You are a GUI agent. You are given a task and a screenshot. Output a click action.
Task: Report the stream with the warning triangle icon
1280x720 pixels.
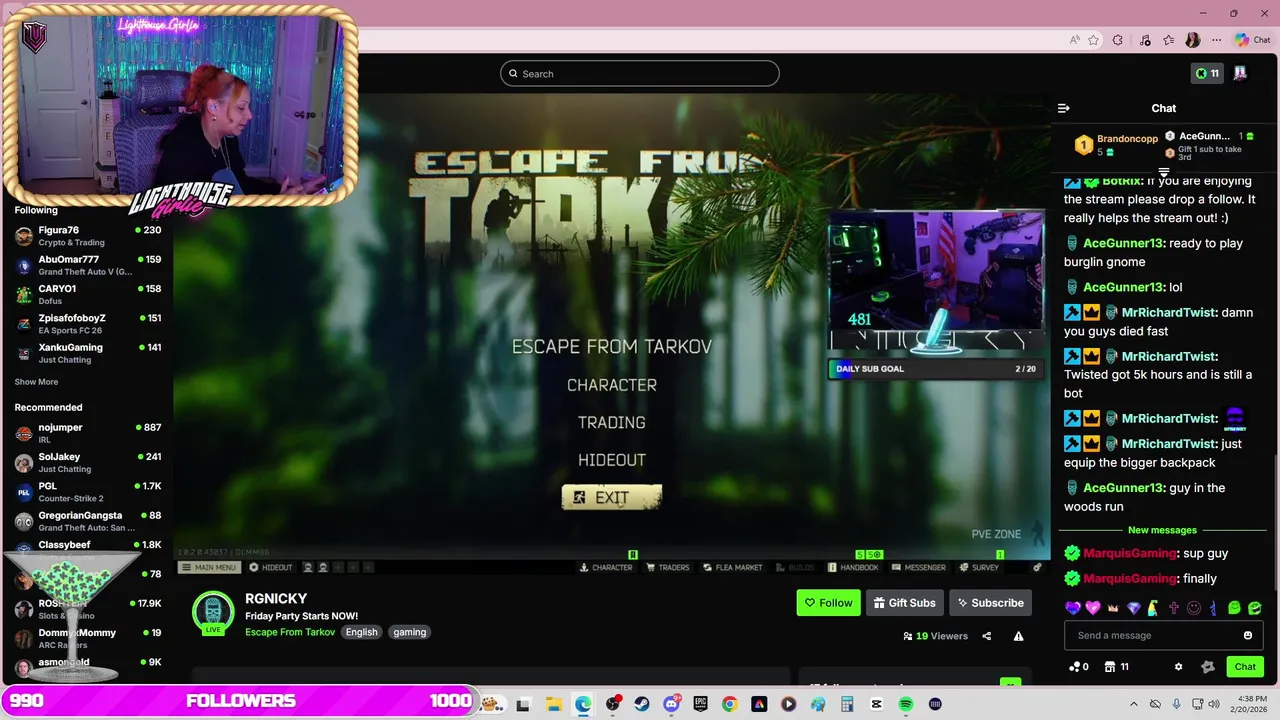pyautogui.click(x=1018, y=636)
